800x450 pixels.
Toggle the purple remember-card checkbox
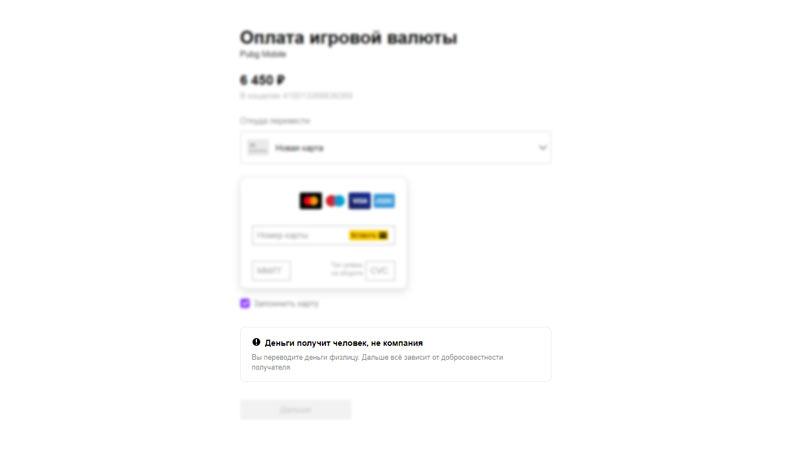coord(245,304)
